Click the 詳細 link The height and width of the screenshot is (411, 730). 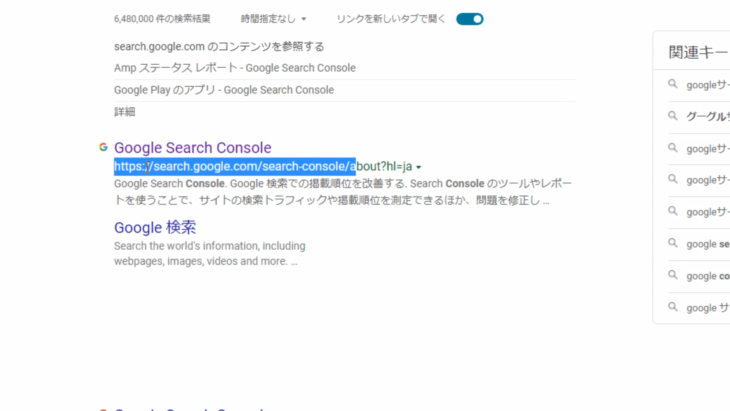125,112
